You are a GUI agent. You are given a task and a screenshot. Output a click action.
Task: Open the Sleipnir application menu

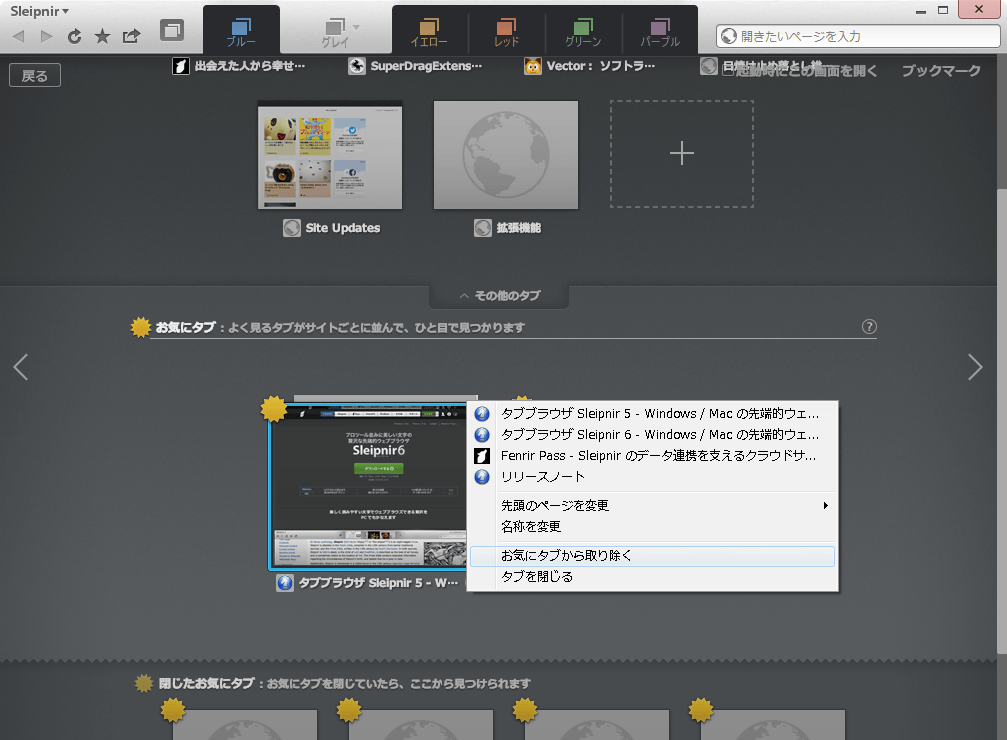pos(39,12)
